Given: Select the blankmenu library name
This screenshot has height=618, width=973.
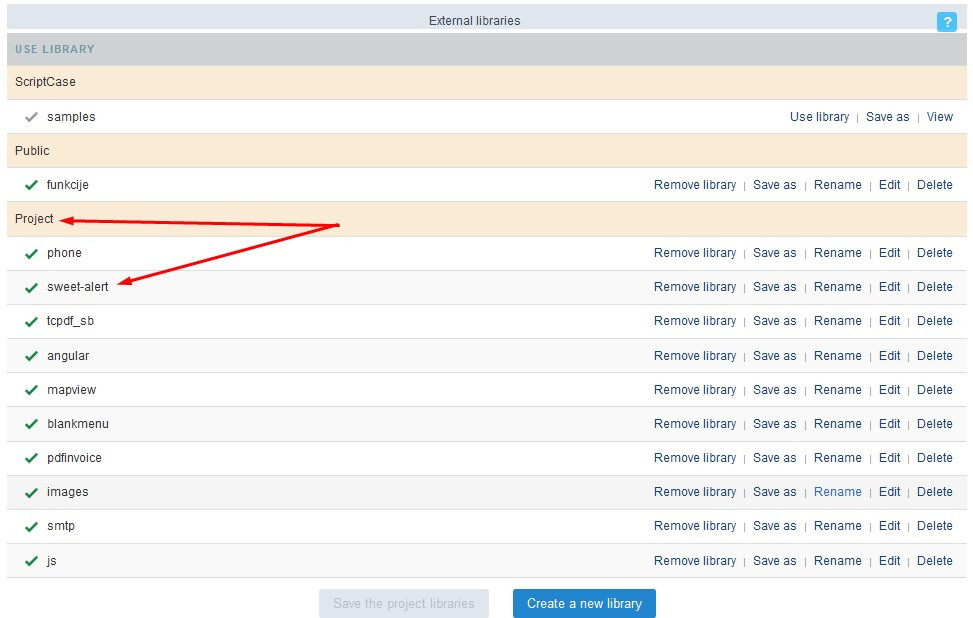Looking at the screenshot, I should tap(78, 424).
